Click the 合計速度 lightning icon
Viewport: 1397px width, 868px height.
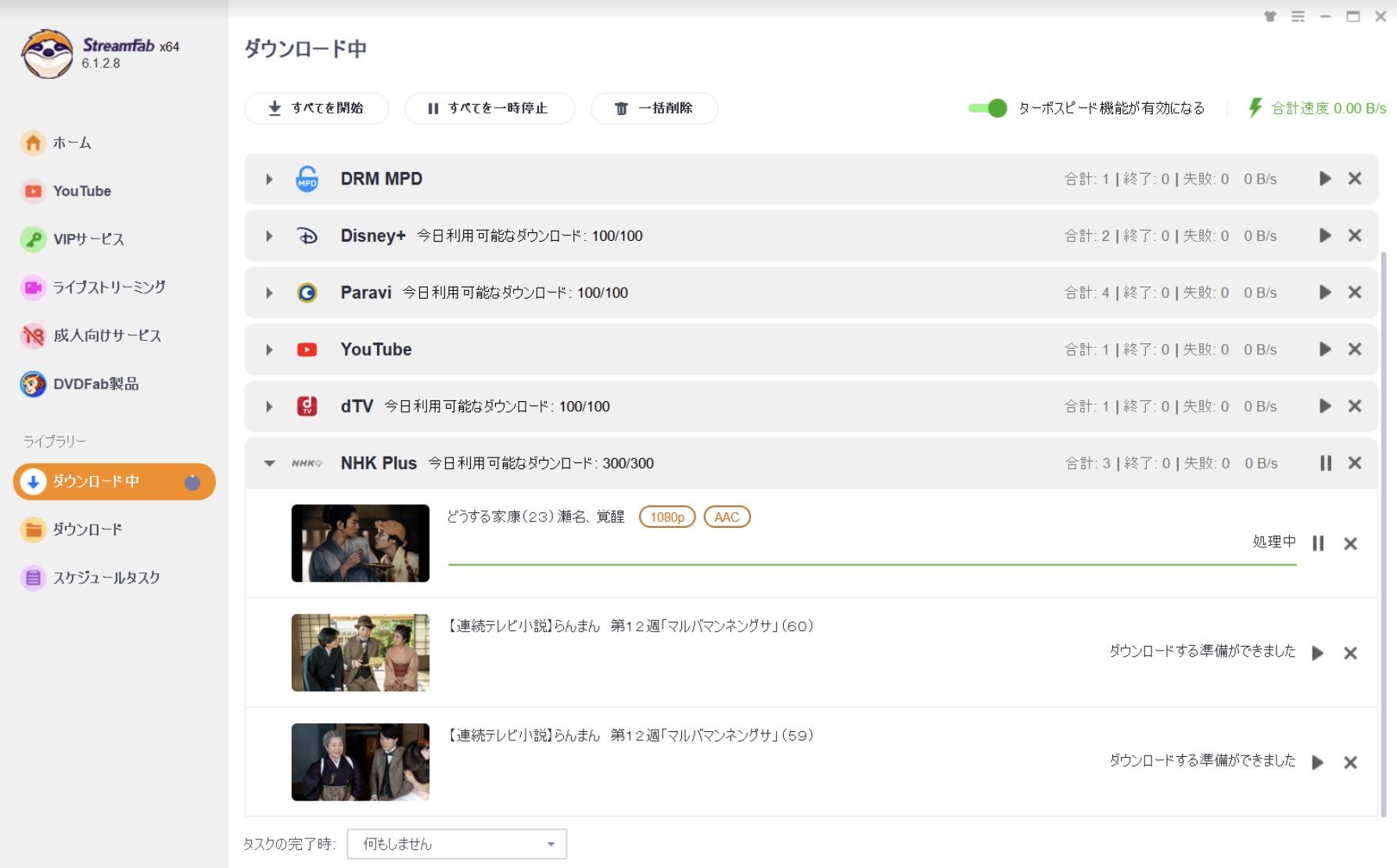click(1255, 108)
